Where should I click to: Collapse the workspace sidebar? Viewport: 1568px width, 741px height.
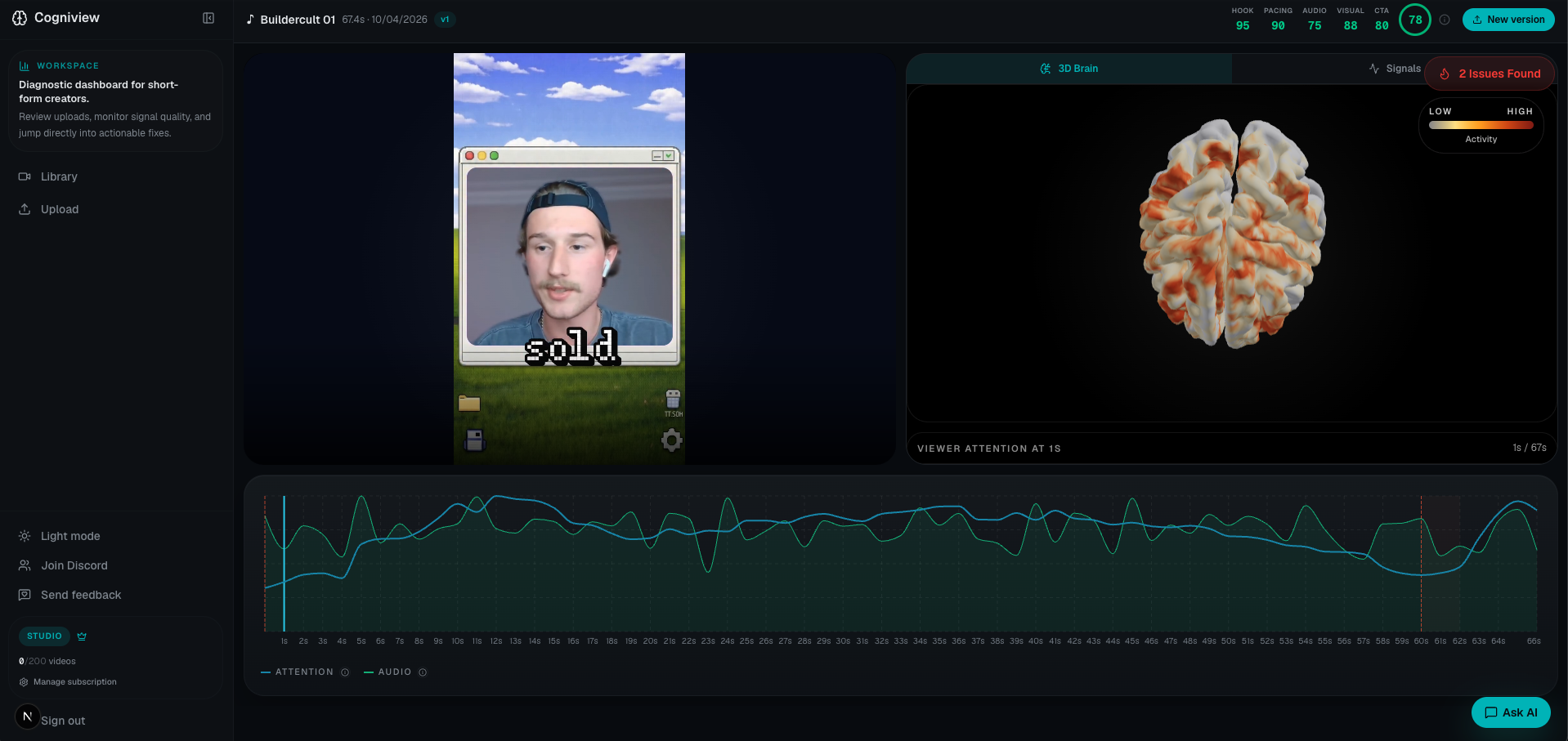click(x=208, y=18)
